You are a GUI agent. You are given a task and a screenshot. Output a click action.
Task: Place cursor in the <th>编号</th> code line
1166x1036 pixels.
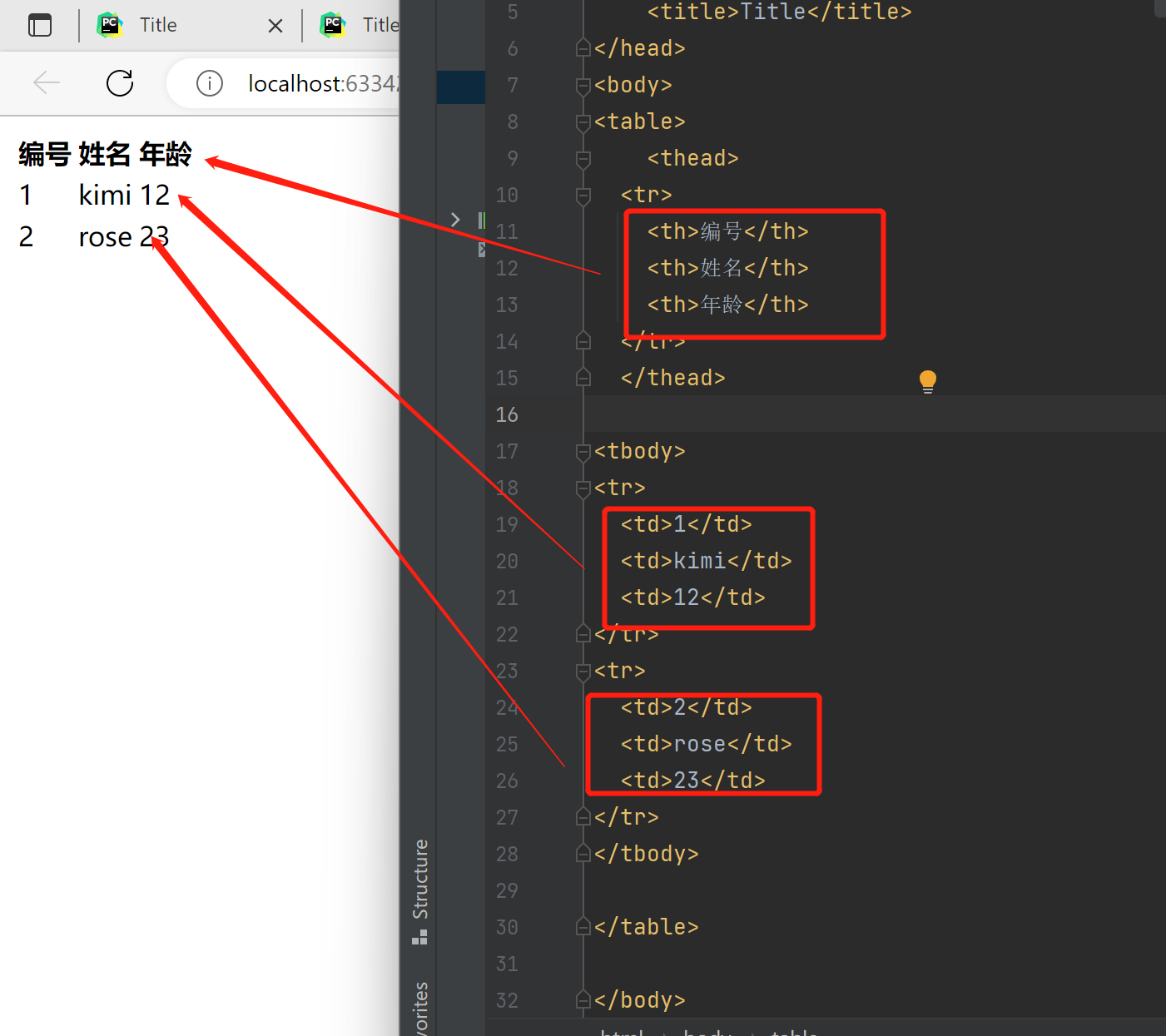pyautogui.click(x=728, y=231)
